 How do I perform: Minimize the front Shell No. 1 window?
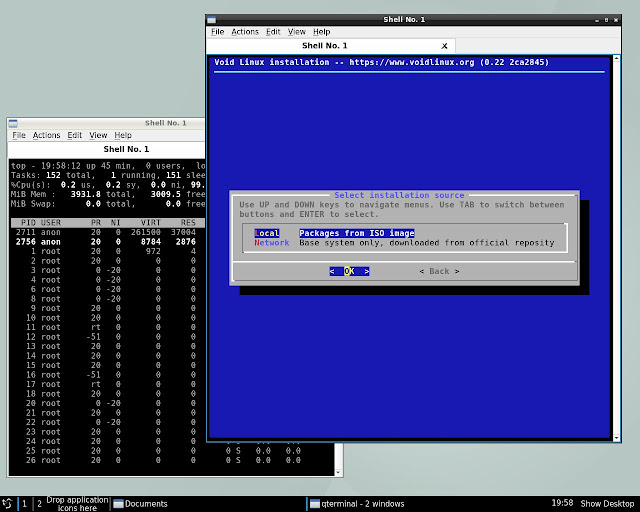(597, 20)
